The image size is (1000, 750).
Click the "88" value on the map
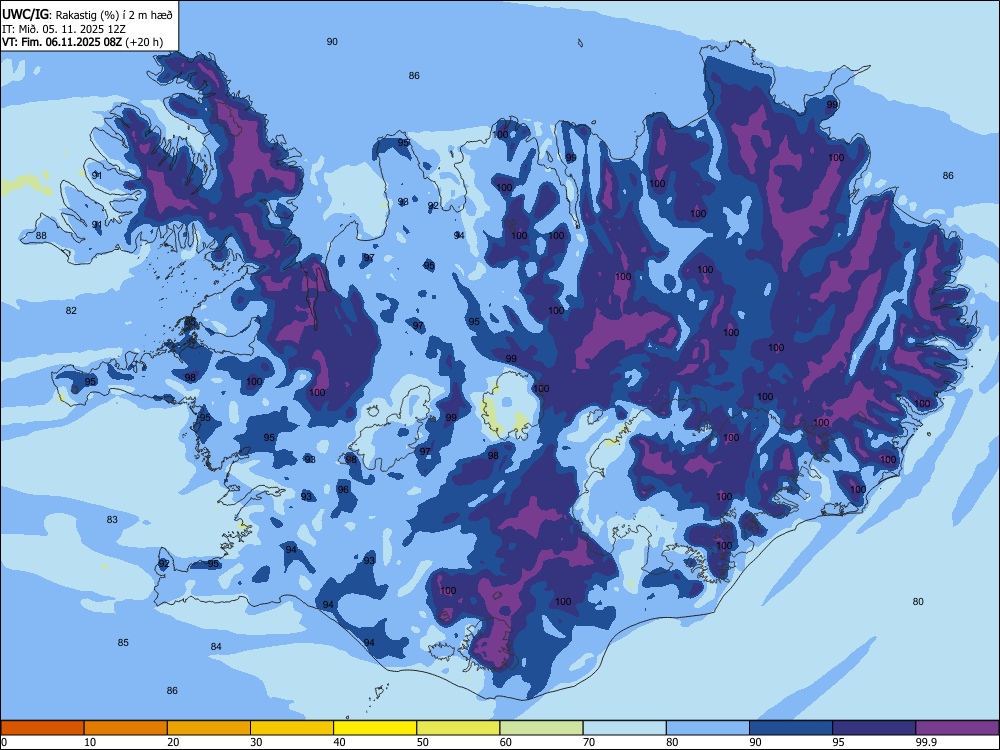(41, 235)
